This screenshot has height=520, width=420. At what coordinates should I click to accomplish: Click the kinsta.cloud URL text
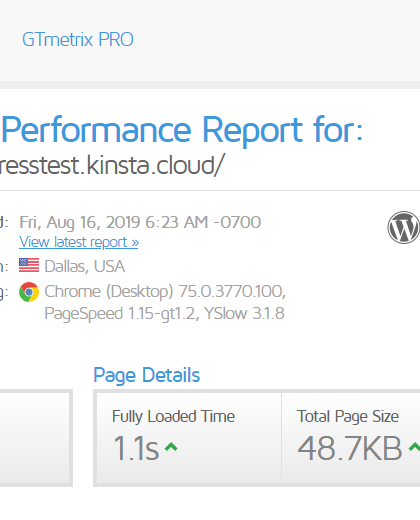(112, 165)
